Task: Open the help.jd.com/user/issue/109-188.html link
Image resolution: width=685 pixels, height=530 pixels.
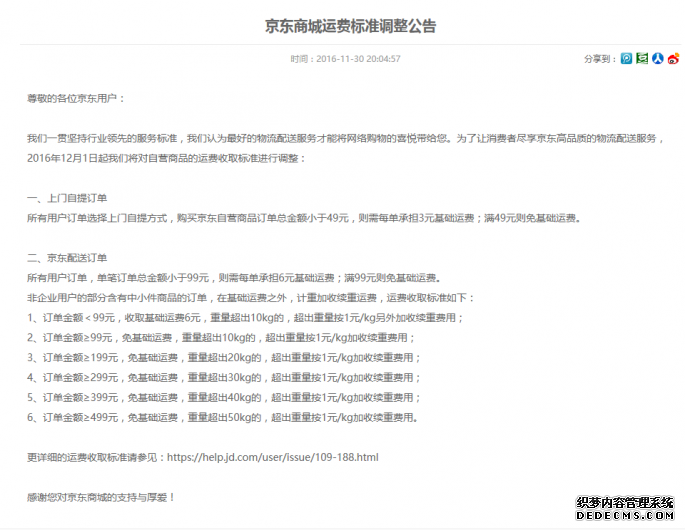Action: (x=273, y=457)
